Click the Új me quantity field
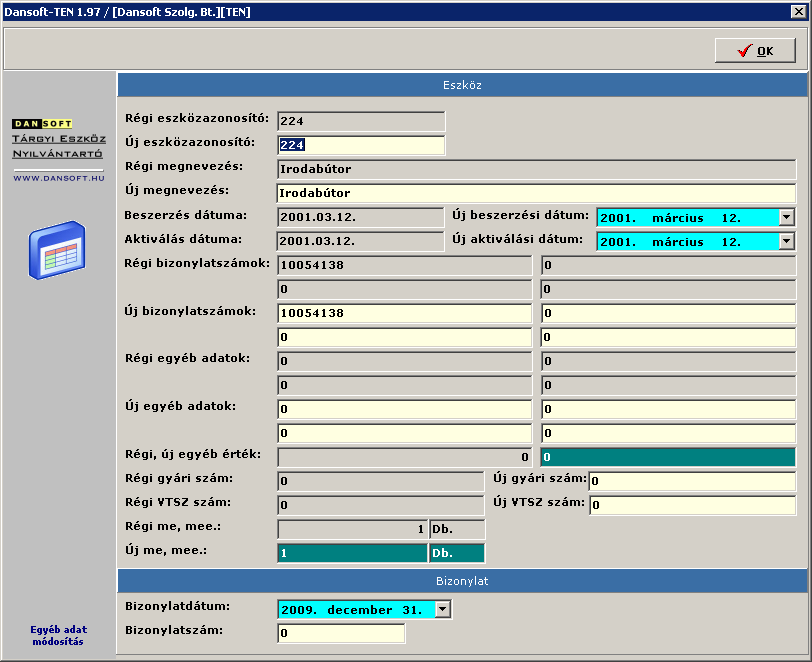 [x=353, y=553]
